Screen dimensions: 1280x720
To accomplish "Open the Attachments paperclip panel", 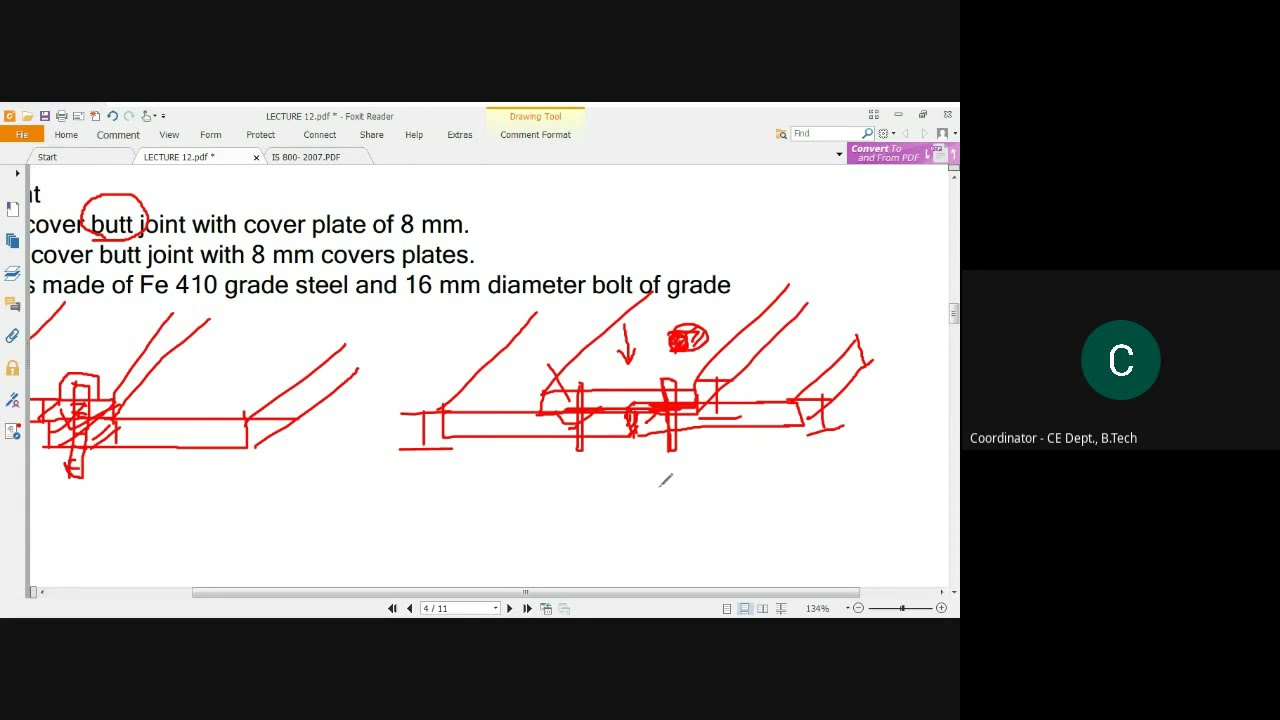I will [12, 337].
